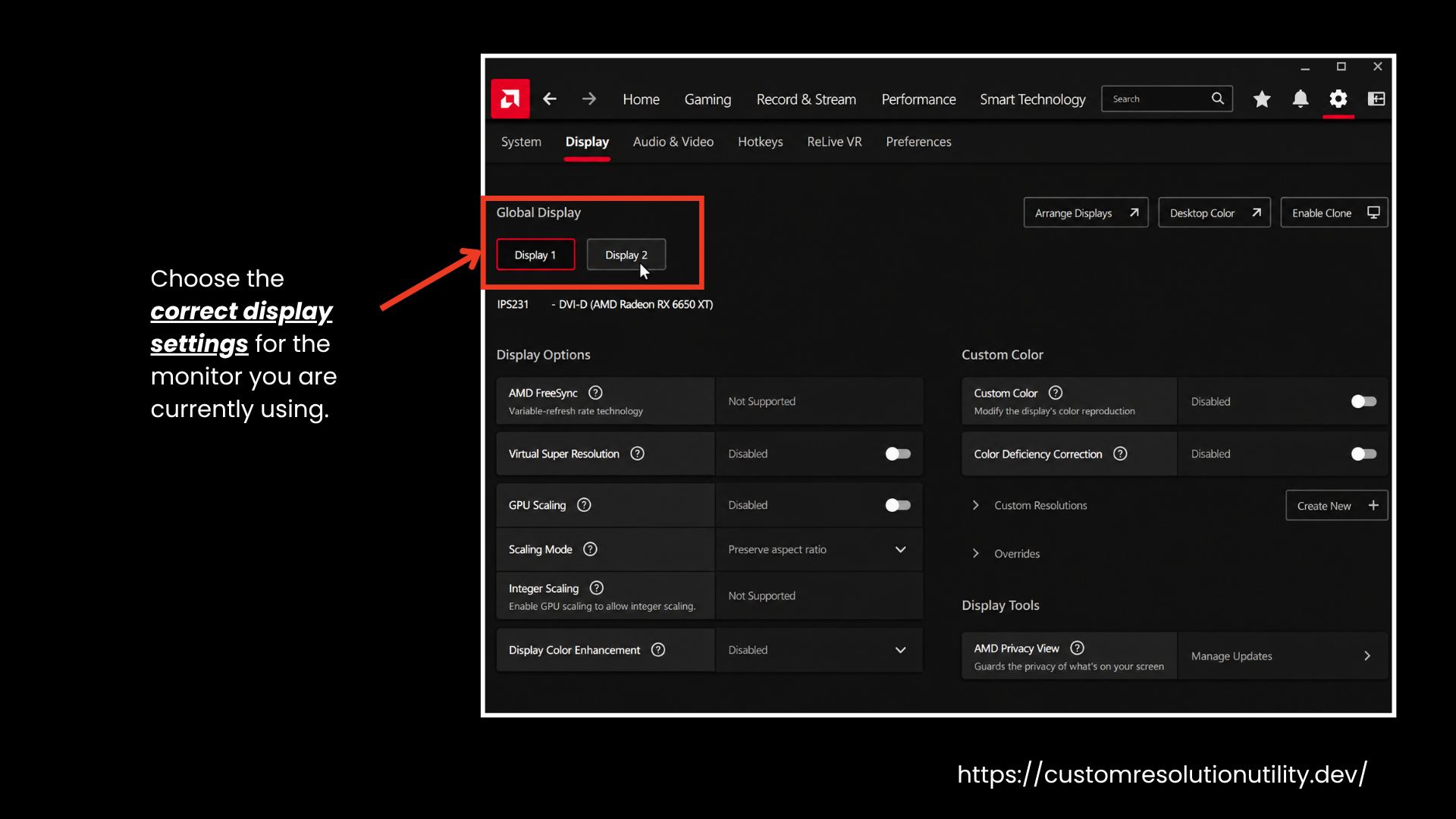1456x819 pixels.
Task: Switch to Audio & Video tab
Action: pos(673,142)
